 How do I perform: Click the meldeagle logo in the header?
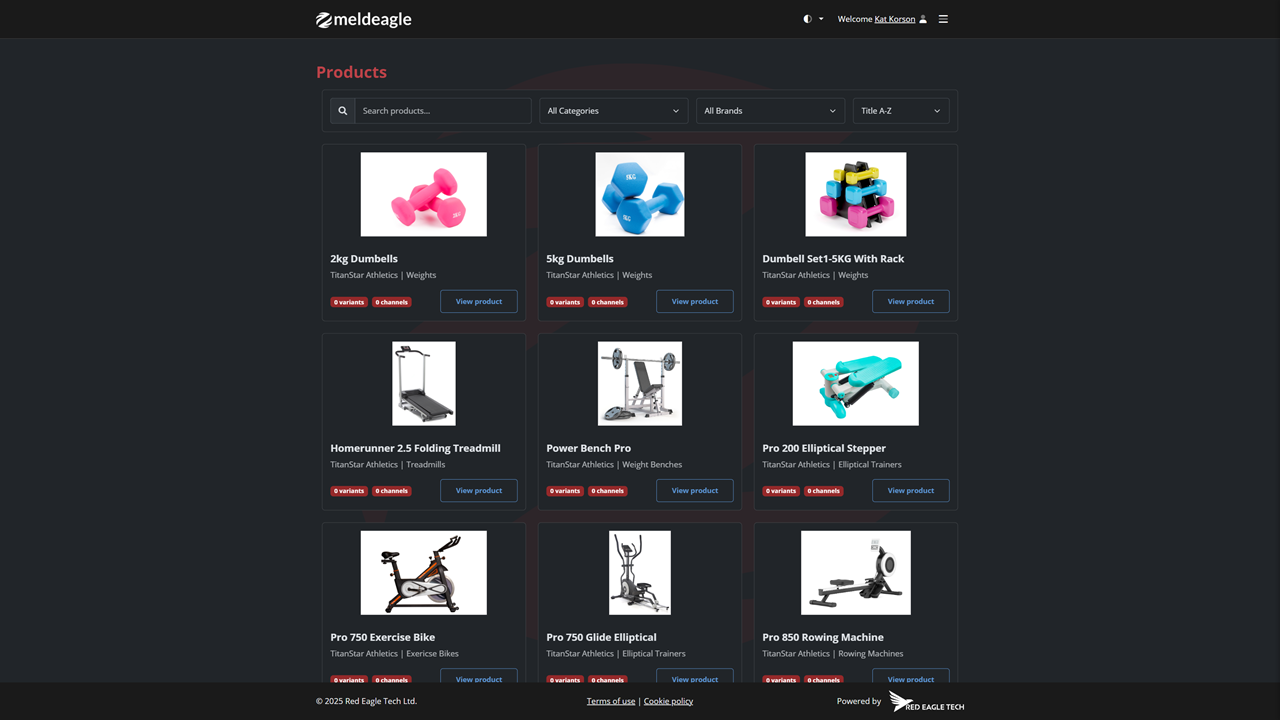point(363,18)
